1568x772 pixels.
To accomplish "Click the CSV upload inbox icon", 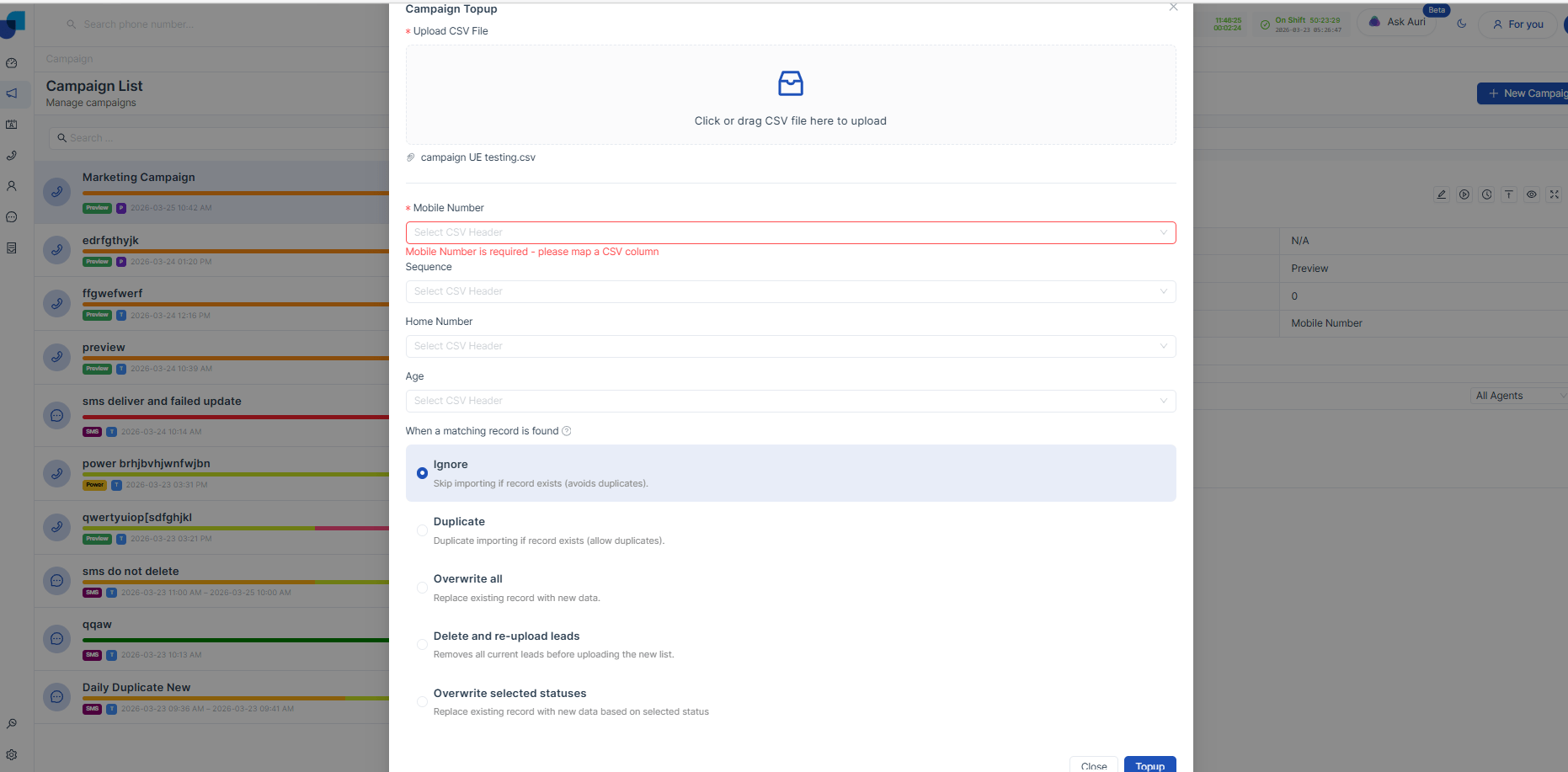I will click(790, 83).
